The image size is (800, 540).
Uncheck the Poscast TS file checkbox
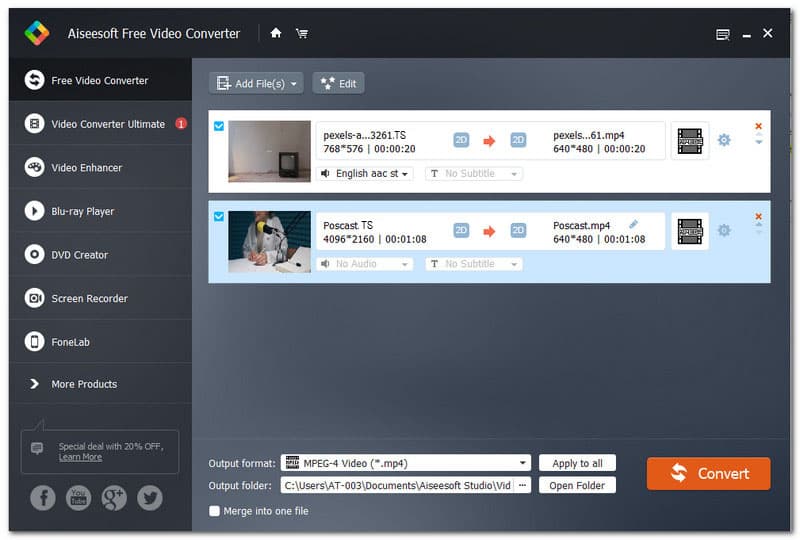[219, 216]
